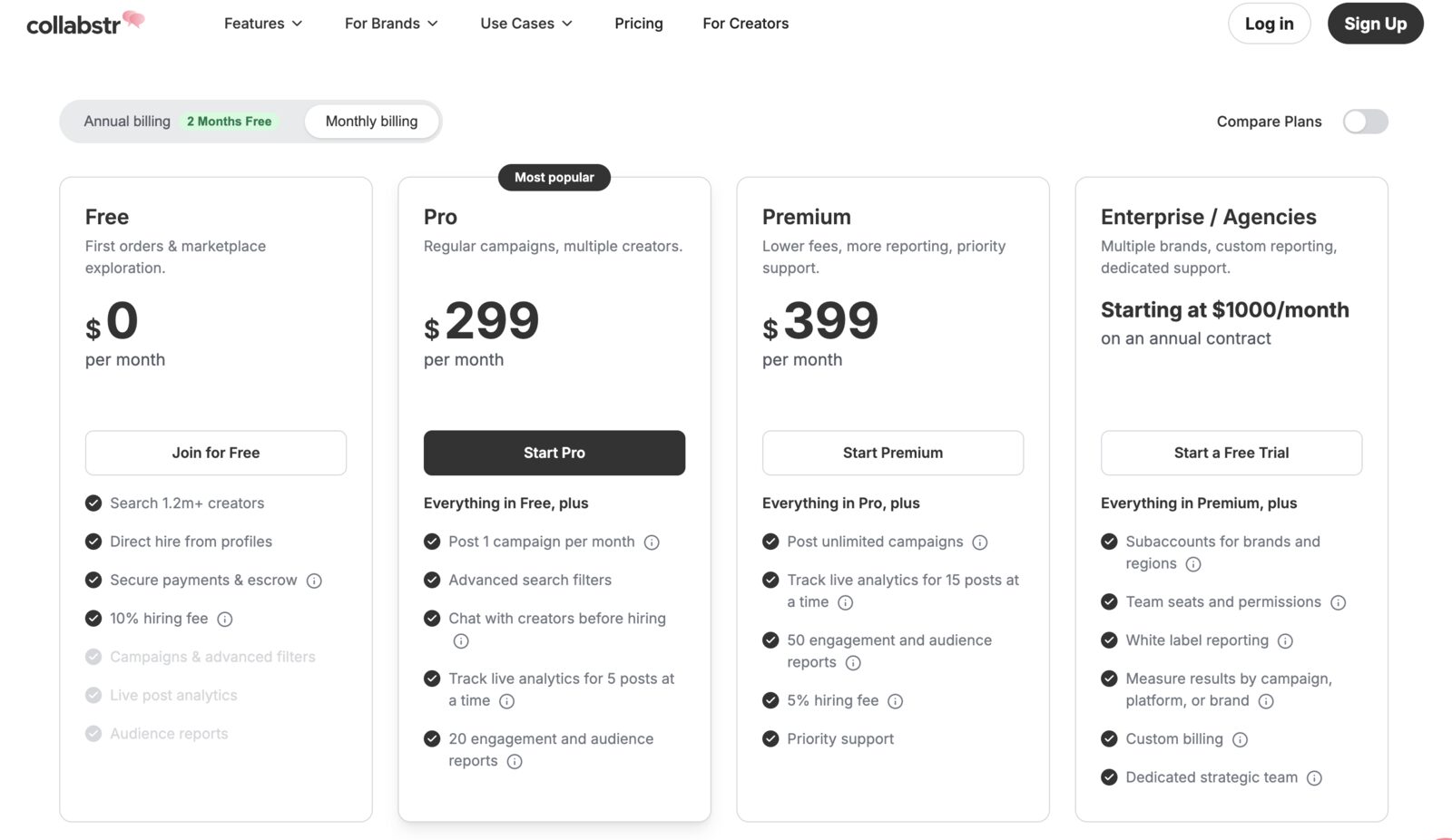Open info icon for 5% hiring fee

click(x=896, y=701)
